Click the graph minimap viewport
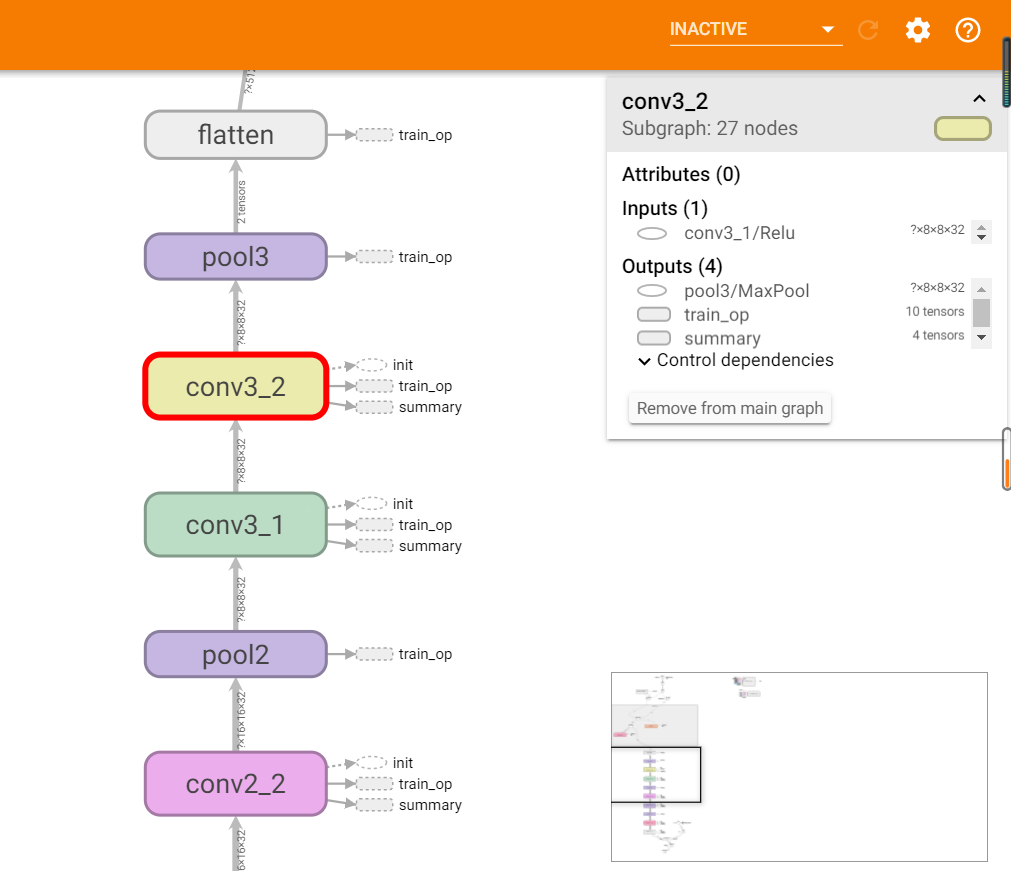 656,774
